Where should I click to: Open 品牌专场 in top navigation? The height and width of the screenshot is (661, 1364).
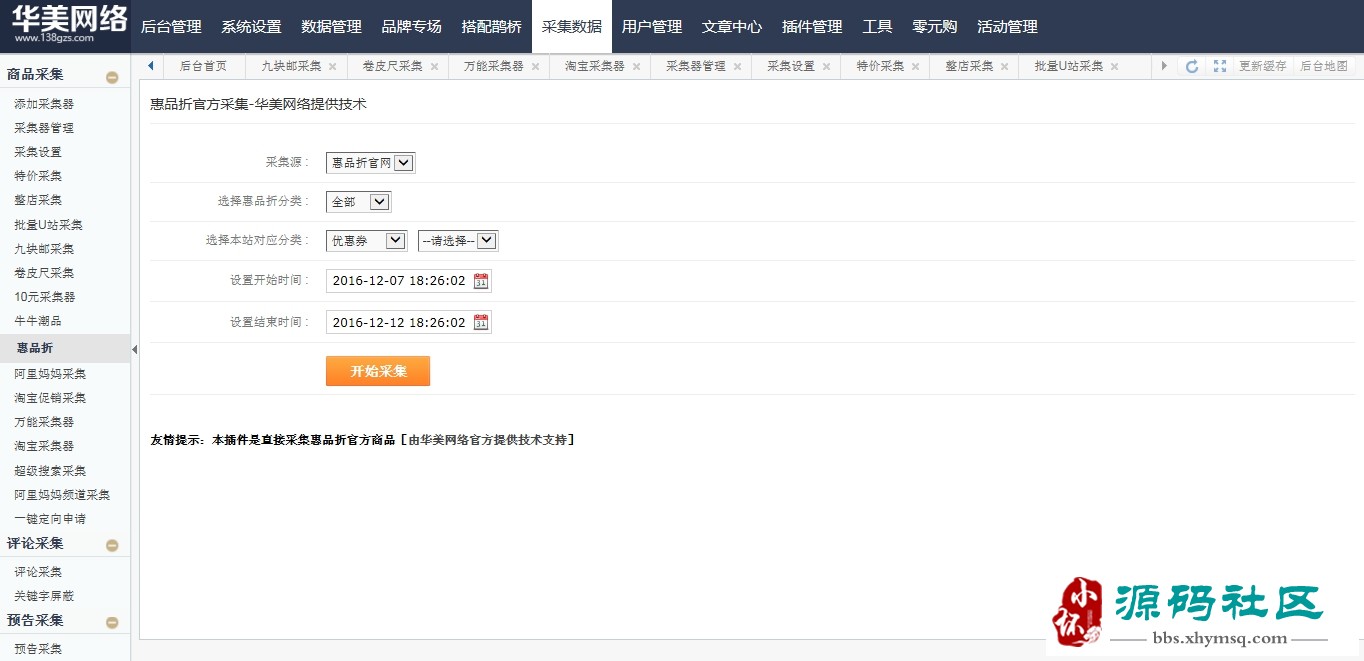411,27
